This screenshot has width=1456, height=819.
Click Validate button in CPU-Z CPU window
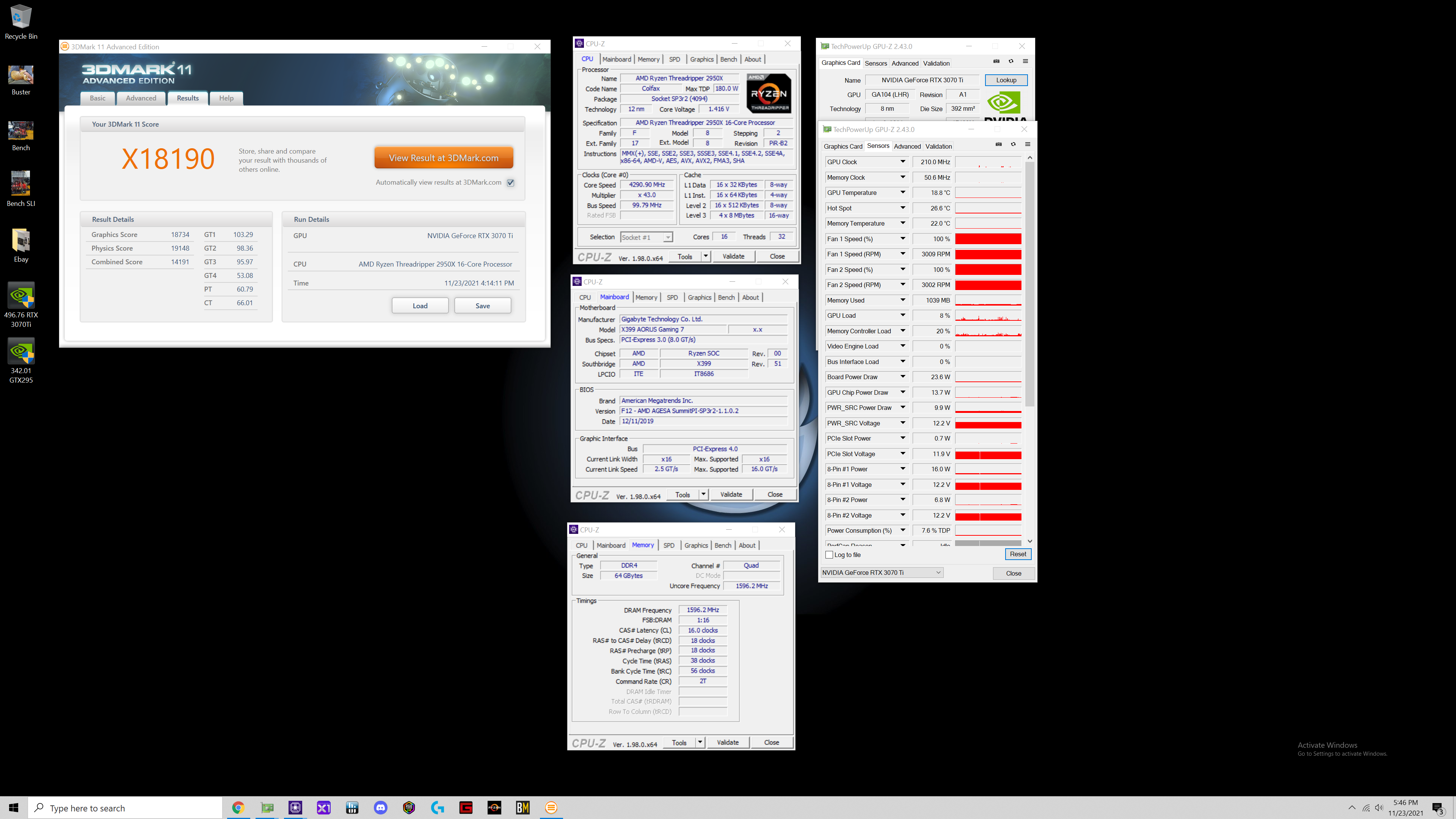[x=733, y=257]
